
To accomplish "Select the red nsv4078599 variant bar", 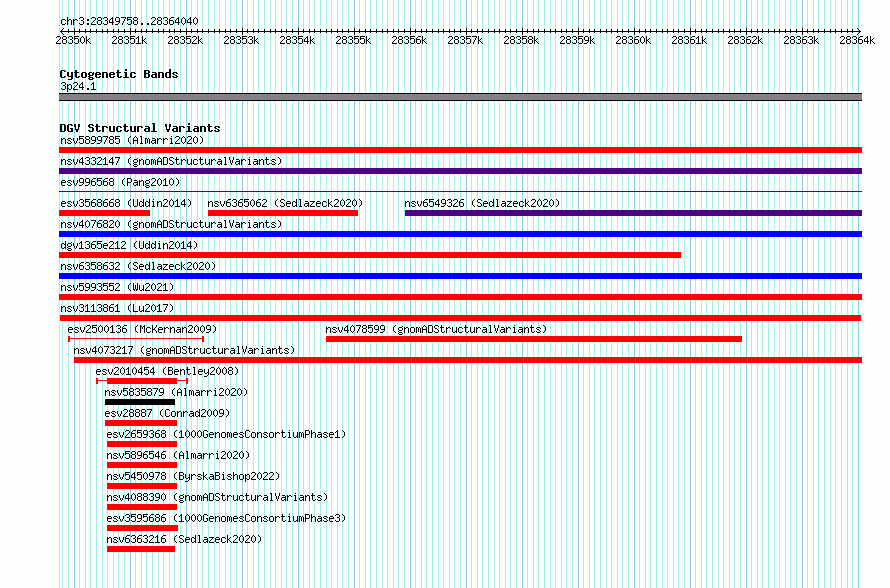I will (534, 339).
